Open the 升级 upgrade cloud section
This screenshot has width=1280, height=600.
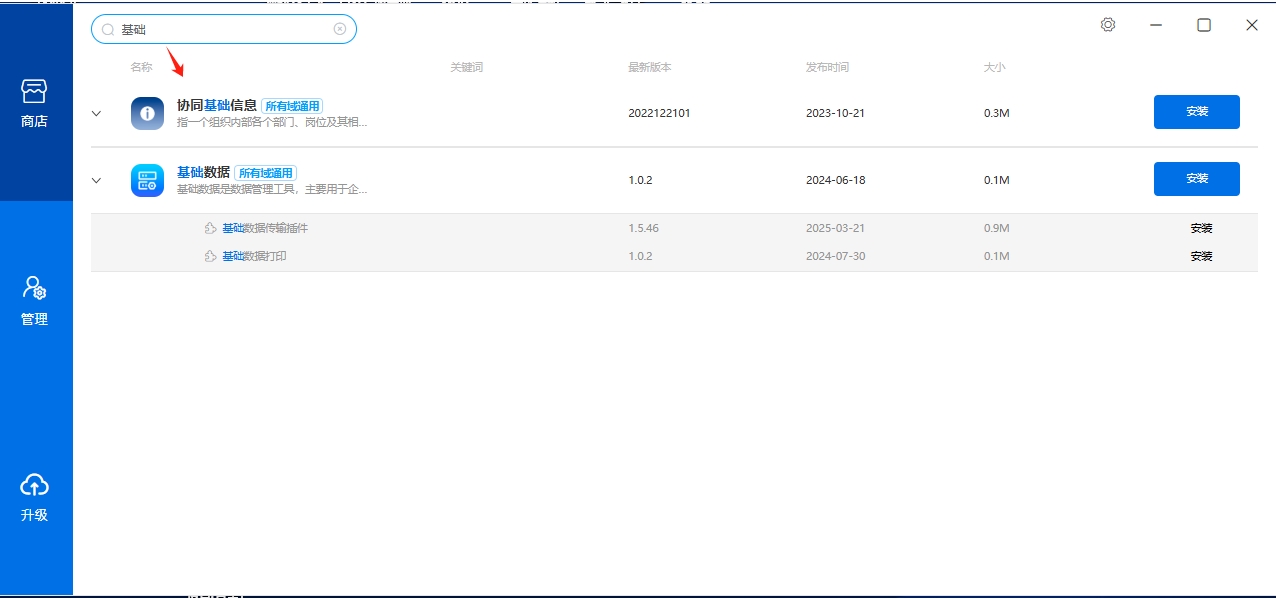(35, 498)
